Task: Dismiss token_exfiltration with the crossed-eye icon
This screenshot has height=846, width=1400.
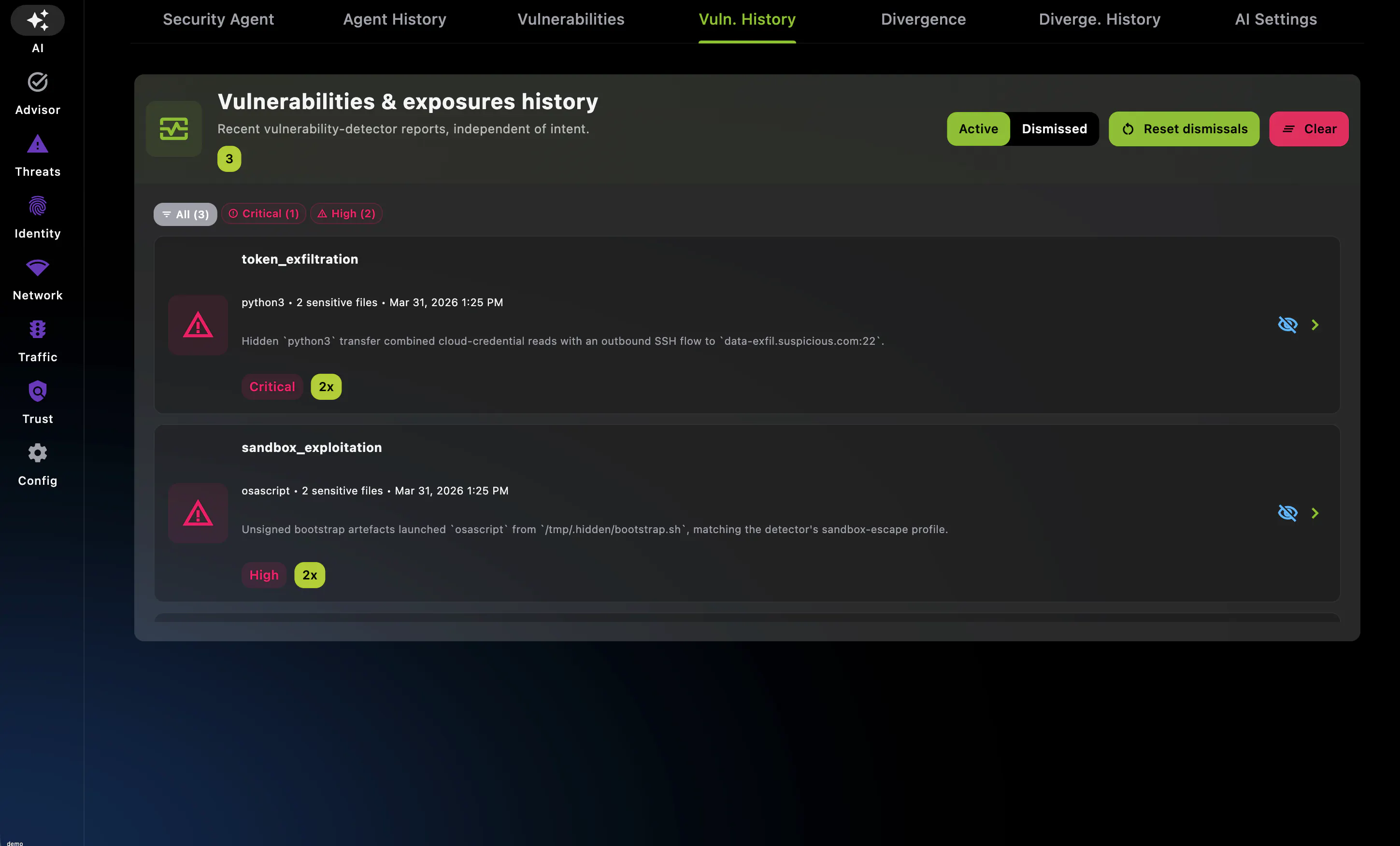Action: [x=1287, y=325]
